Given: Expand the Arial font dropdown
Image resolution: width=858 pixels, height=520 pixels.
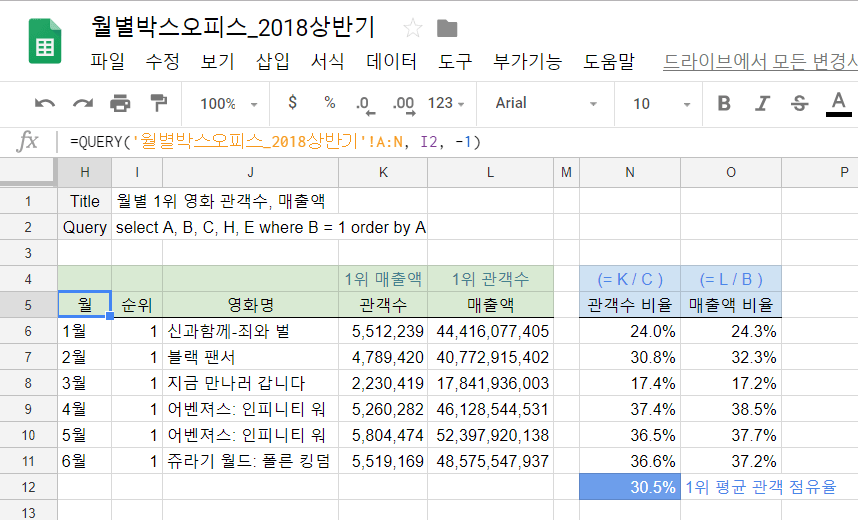Looking at the screenshot, I should point(546,103).
